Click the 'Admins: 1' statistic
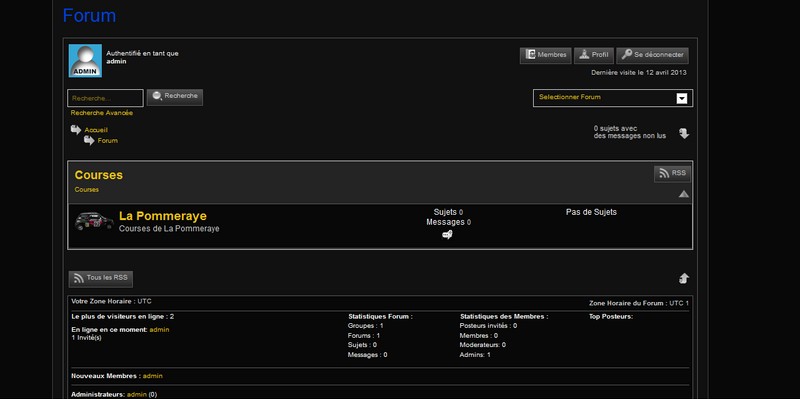The height and width of the screenshot is (399, 800). click(475, 355)
